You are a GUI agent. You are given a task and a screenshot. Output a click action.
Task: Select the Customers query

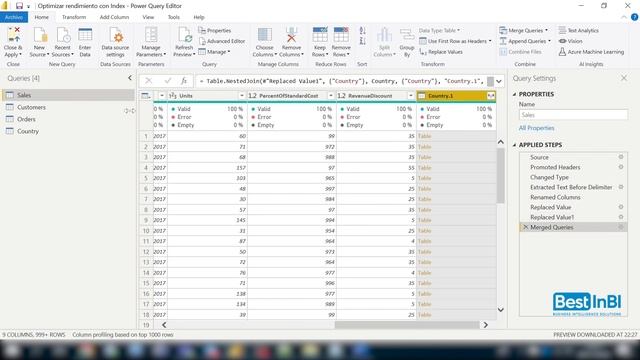[x=68, y=107]
